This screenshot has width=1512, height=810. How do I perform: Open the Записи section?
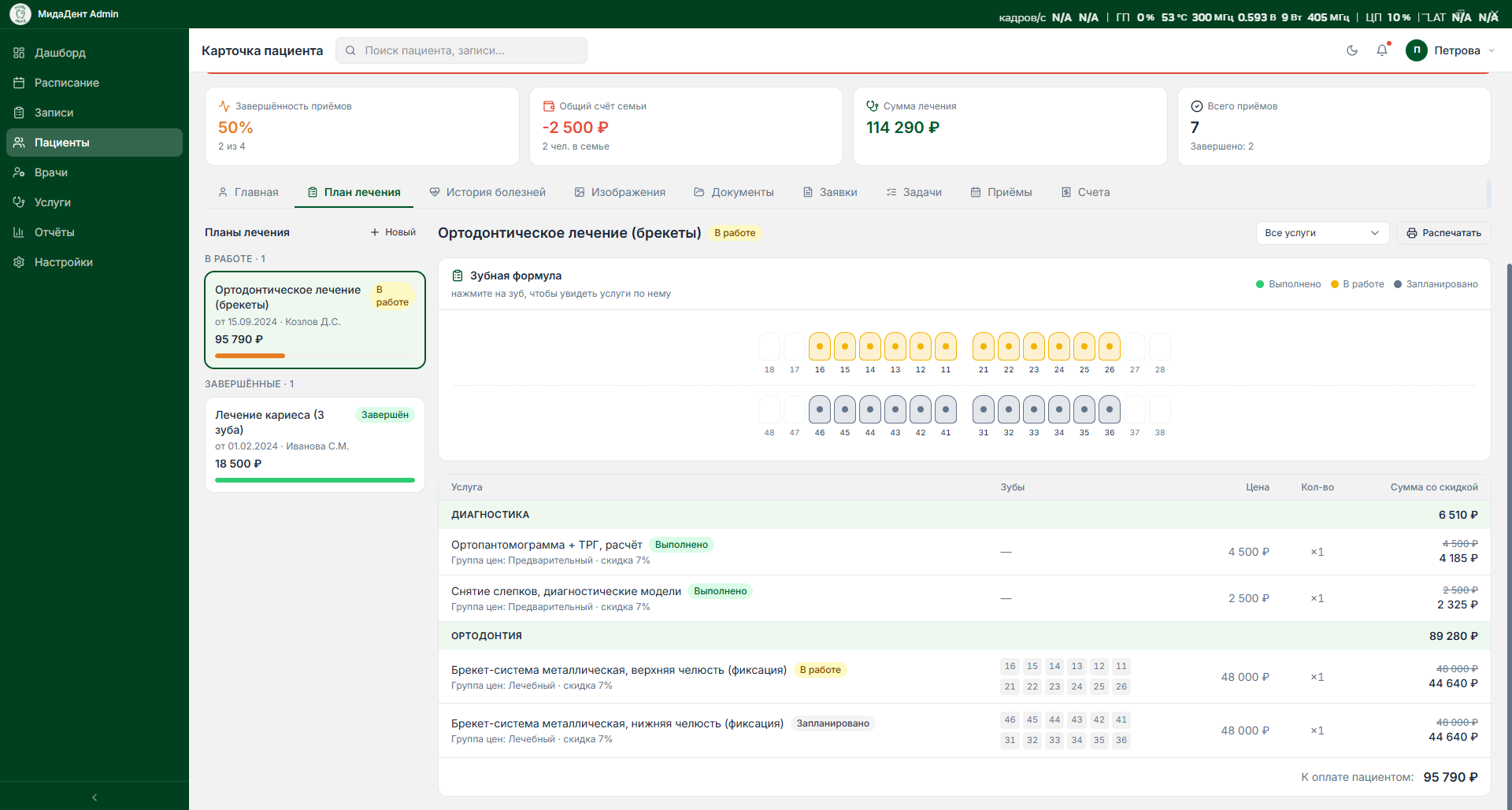click(94, 113)
